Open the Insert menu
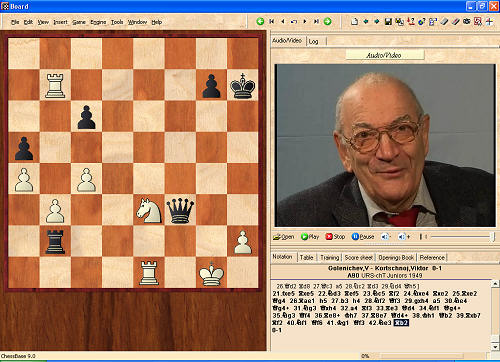This screenshot has width=500, height=362. 60,22
